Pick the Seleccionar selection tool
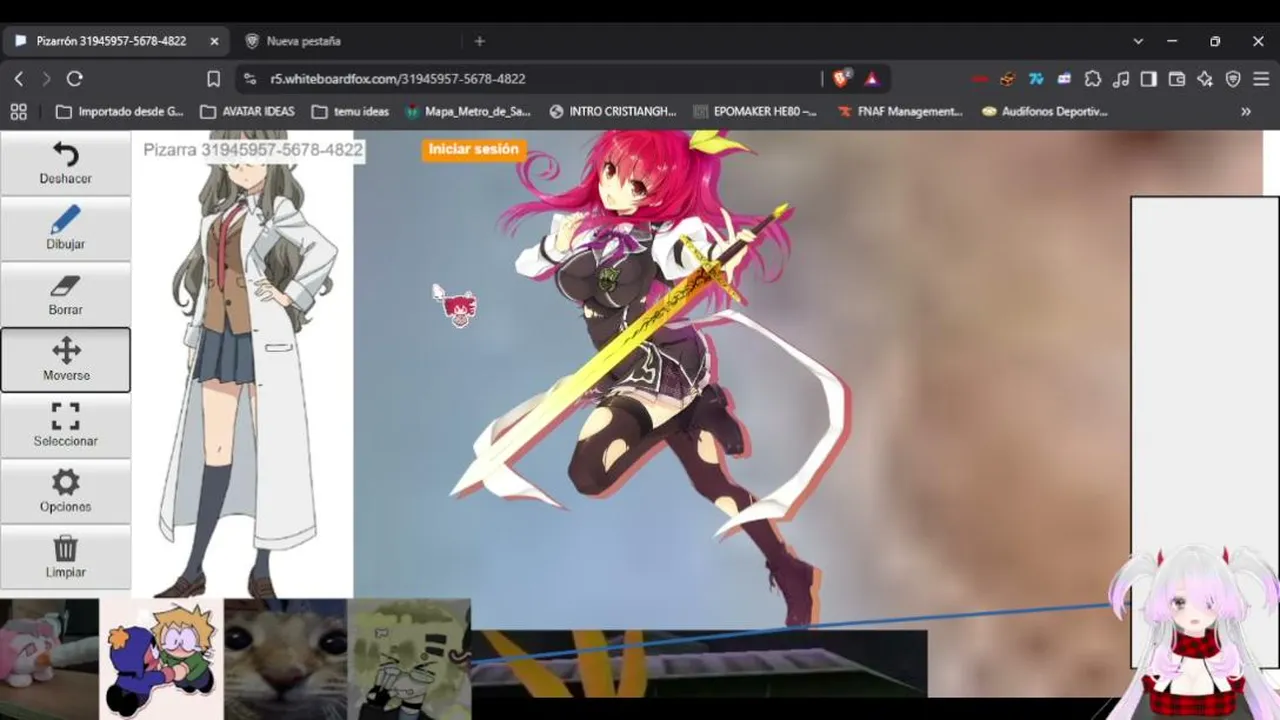 (x=65, y=425)
